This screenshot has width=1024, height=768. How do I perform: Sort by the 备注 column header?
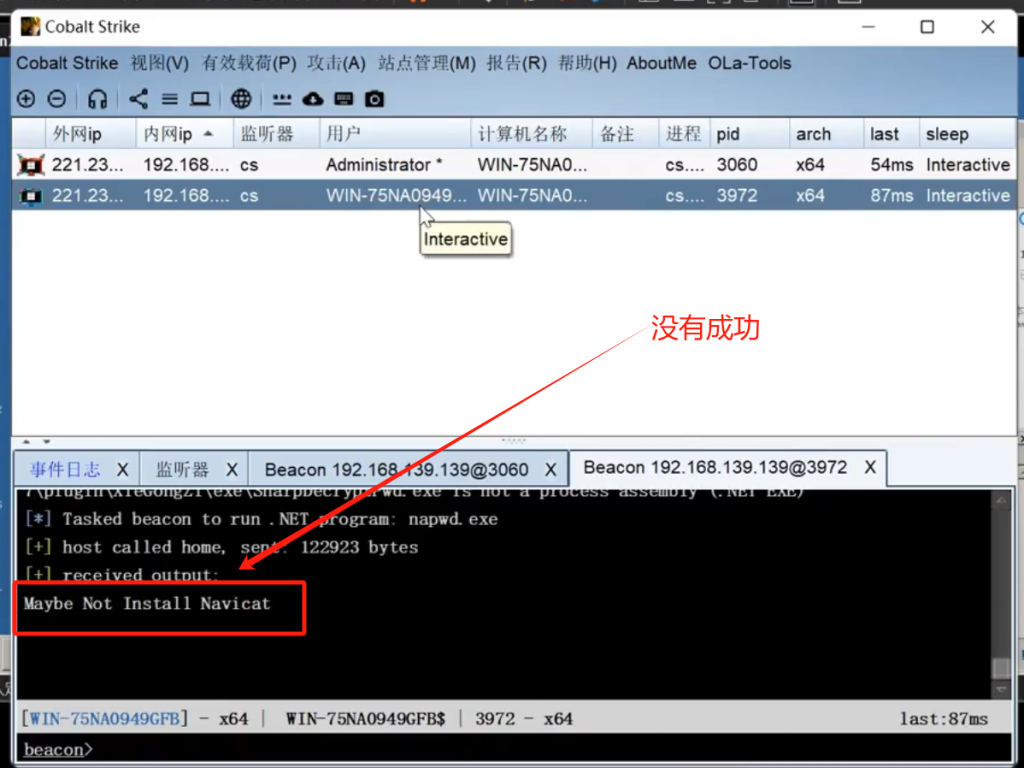[x=626, y=135]
